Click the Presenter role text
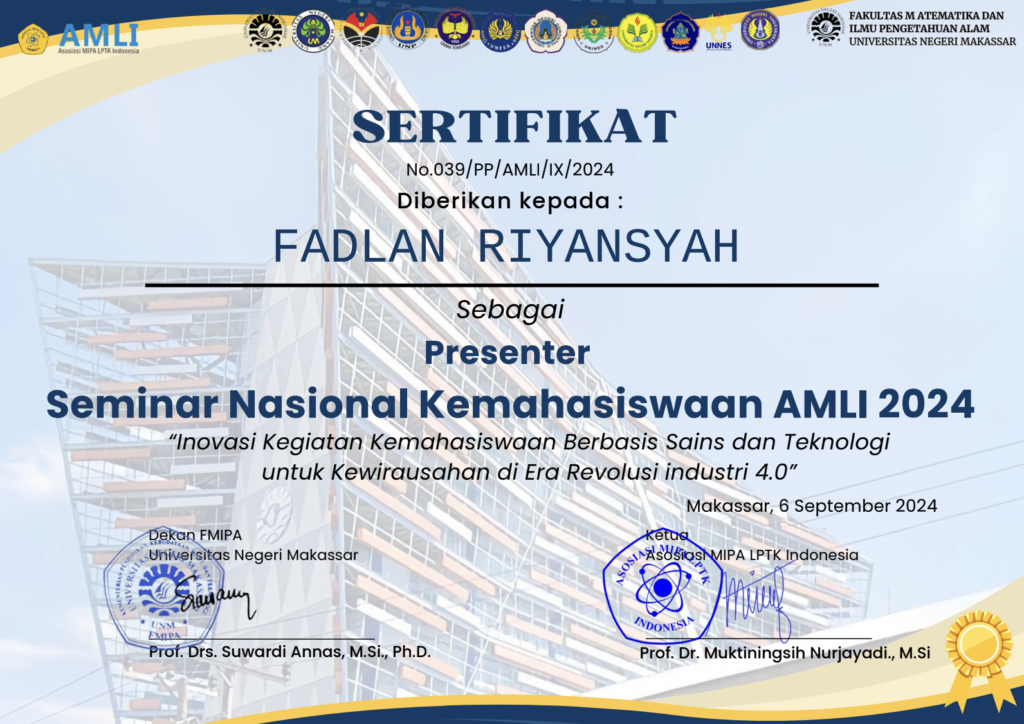The width and height of the screenshot is (1024, 724). [507, 352]
